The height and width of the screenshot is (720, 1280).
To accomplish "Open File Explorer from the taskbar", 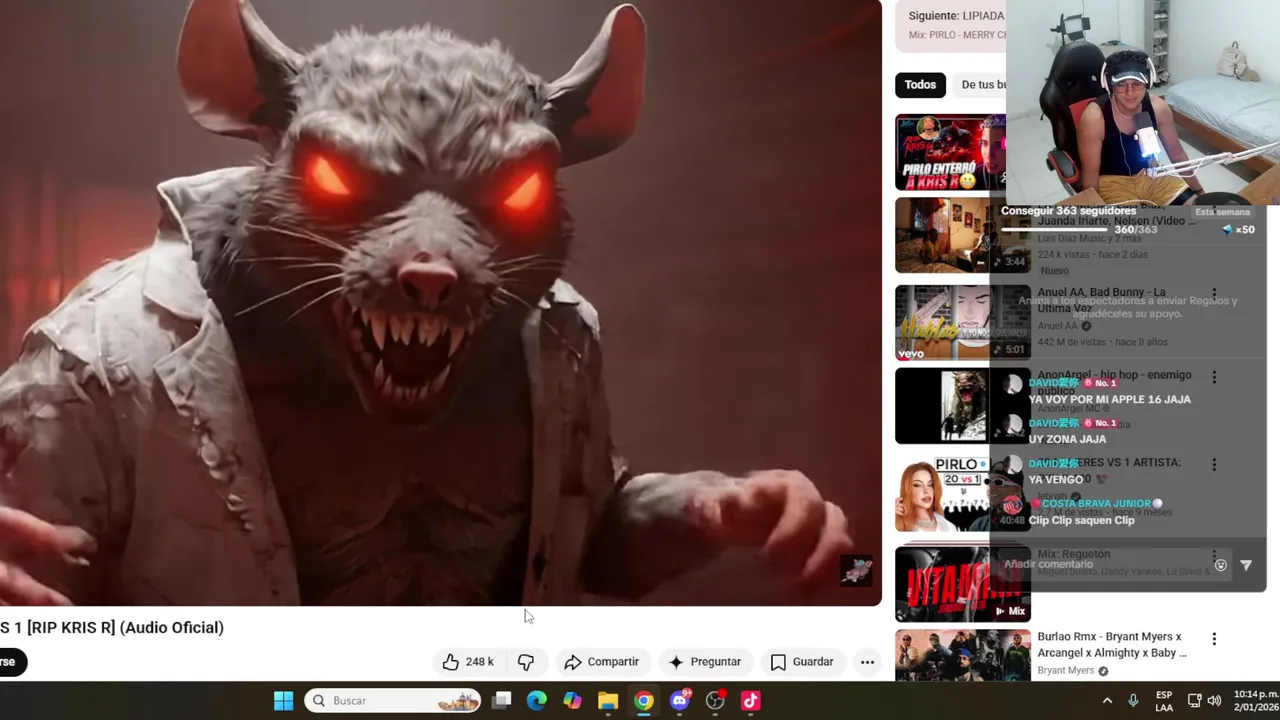I will click(608, 701).
